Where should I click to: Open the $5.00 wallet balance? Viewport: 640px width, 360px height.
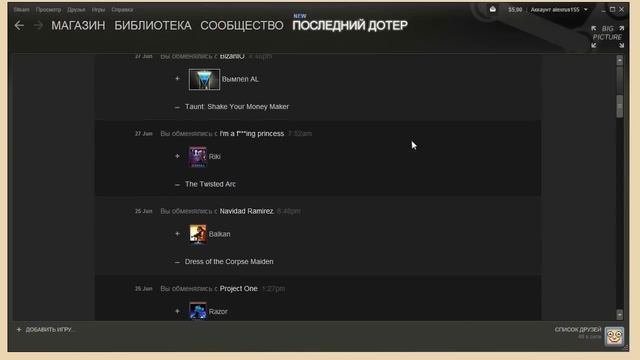click(x=515, y=9)
